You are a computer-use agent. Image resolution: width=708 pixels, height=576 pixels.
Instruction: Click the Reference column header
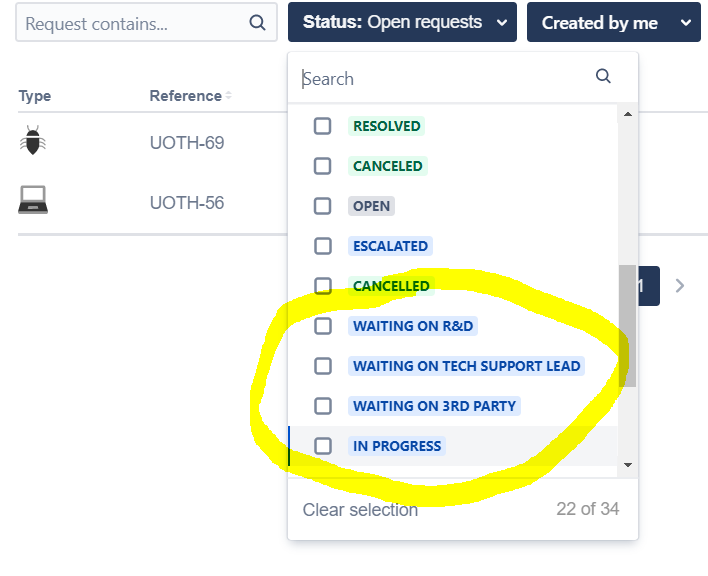point(186,96)
